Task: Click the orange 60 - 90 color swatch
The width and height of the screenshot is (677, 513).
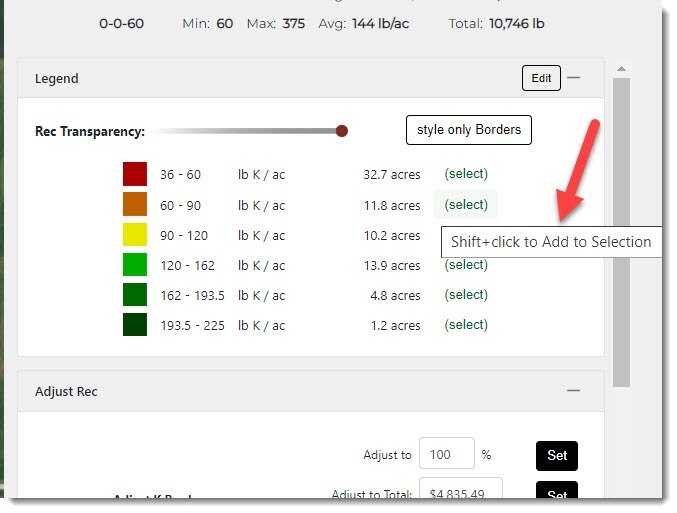Action: click(x=135, y=205)
